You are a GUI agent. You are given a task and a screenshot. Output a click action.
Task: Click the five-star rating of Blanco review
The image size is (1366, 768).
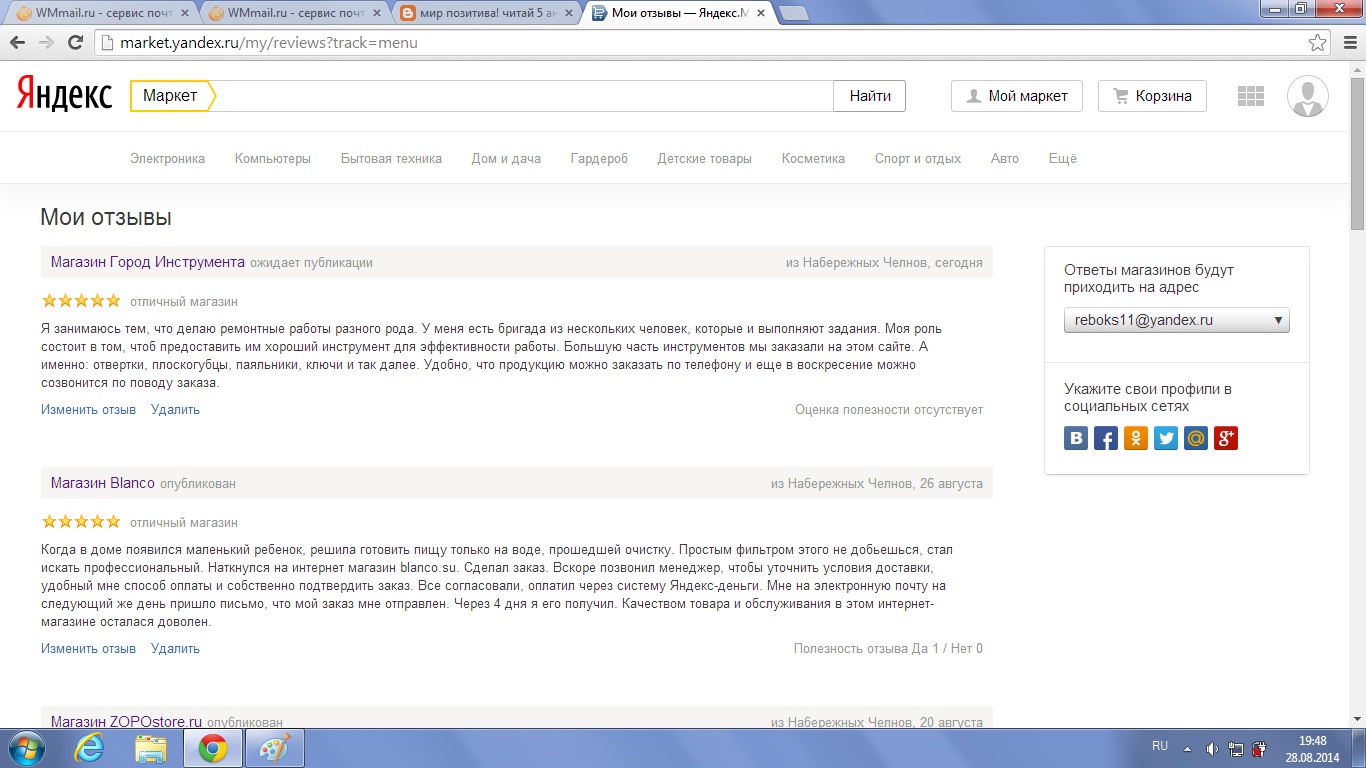(x=81, y=521)
